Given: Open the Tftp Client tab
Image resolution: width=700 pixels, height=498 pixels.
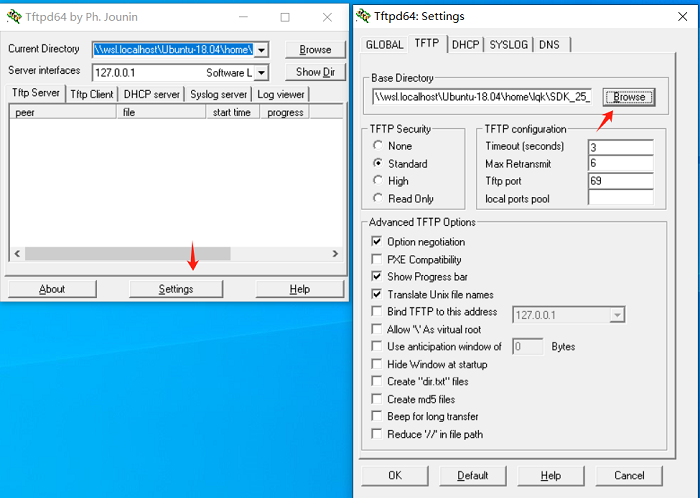Looking at the screenshot, I should point(92,95).
